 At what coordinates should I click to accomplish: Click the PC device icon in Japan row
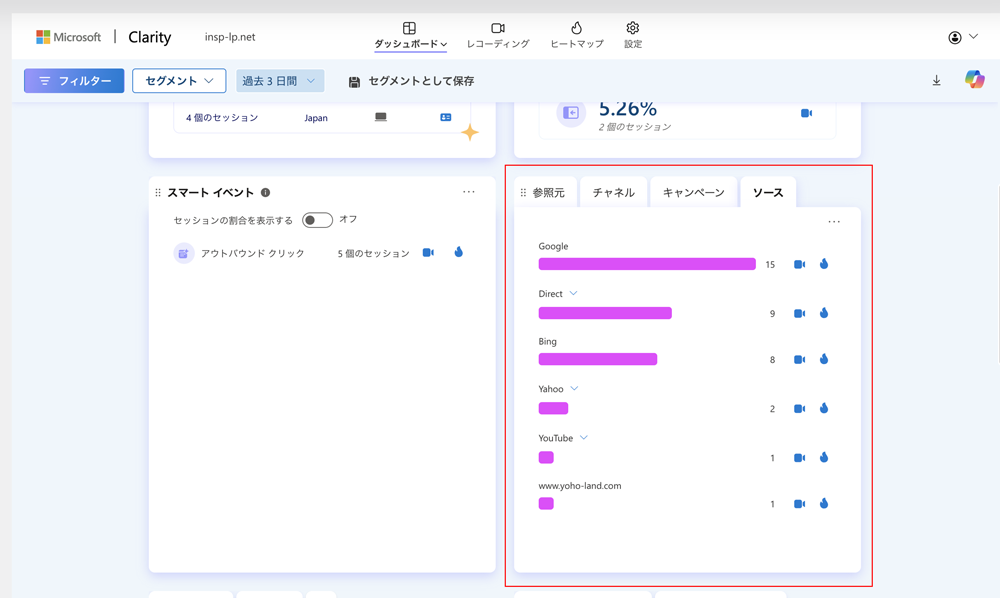pyautogui.click(x=381, y=117)
